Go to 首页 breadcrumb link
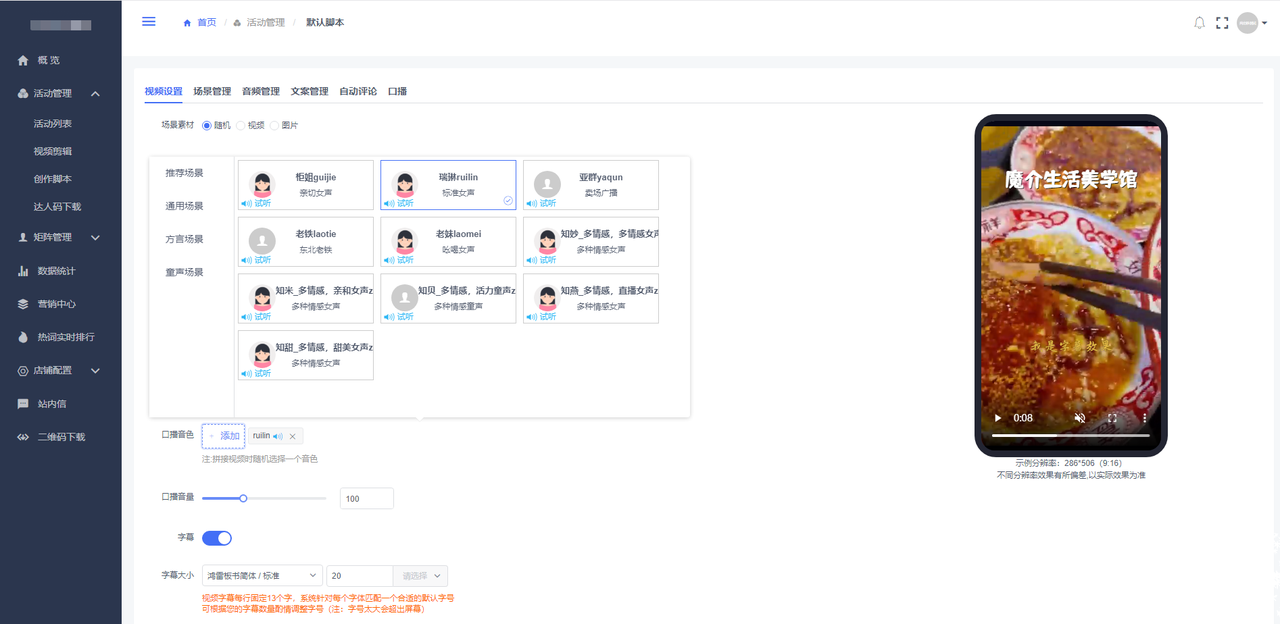 pyautogui.click(x=205, y=22)
